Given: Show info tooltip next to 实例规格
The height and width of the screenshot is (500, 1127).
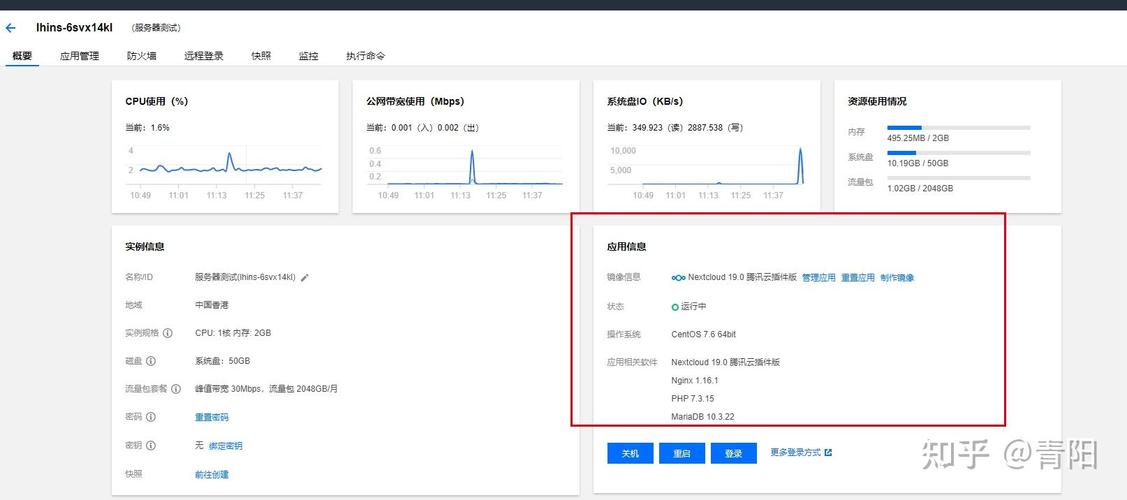Looking at the screenshot, I should [x=167, y=333].
